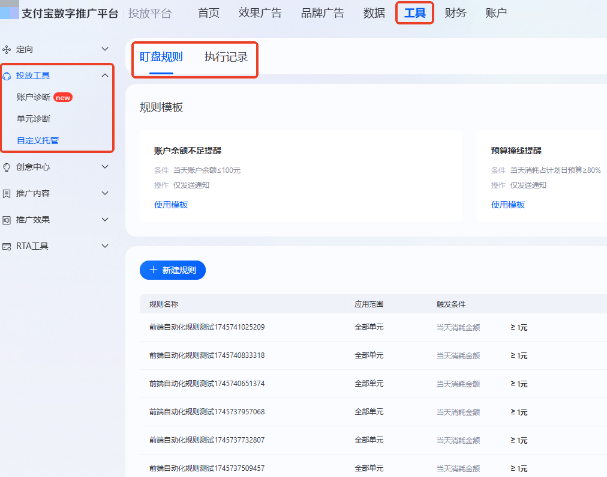Select rule 前端自动化规则测试1745737957068
This screenshot has width=607, height=477.
(207, 412)
